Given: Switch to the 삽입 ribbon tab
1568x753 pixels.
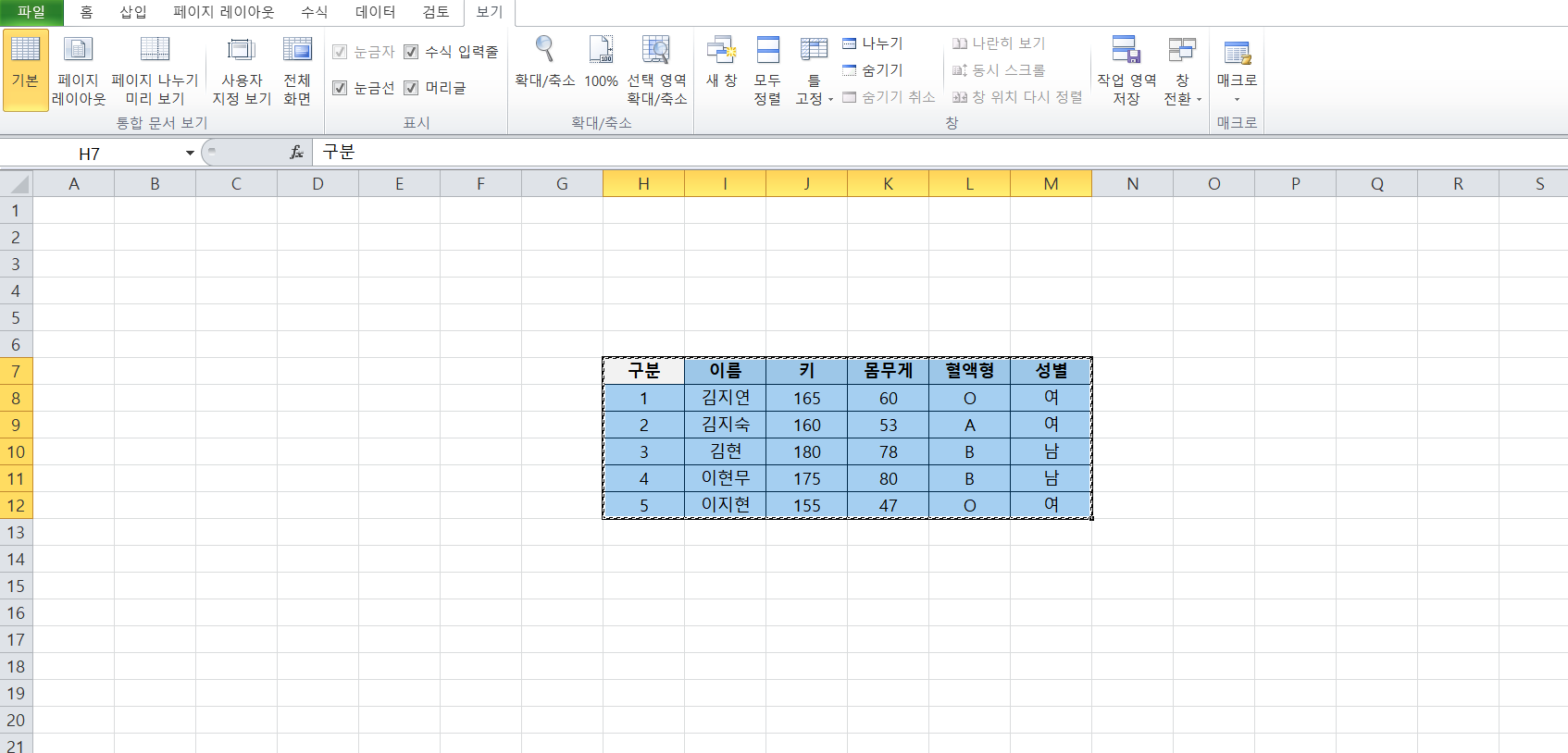Looking at the screenshot, I should pos(133,12).
